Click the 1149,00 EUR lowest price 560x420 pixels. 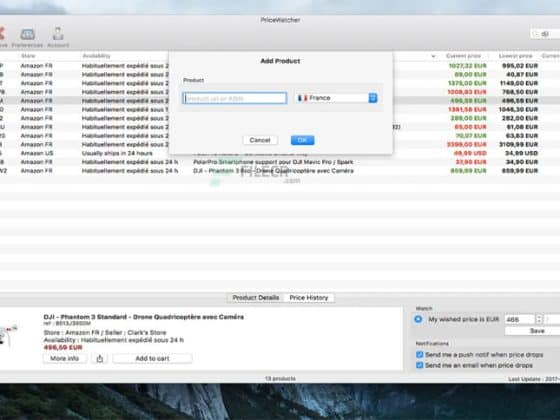click(x=519, y=83)
